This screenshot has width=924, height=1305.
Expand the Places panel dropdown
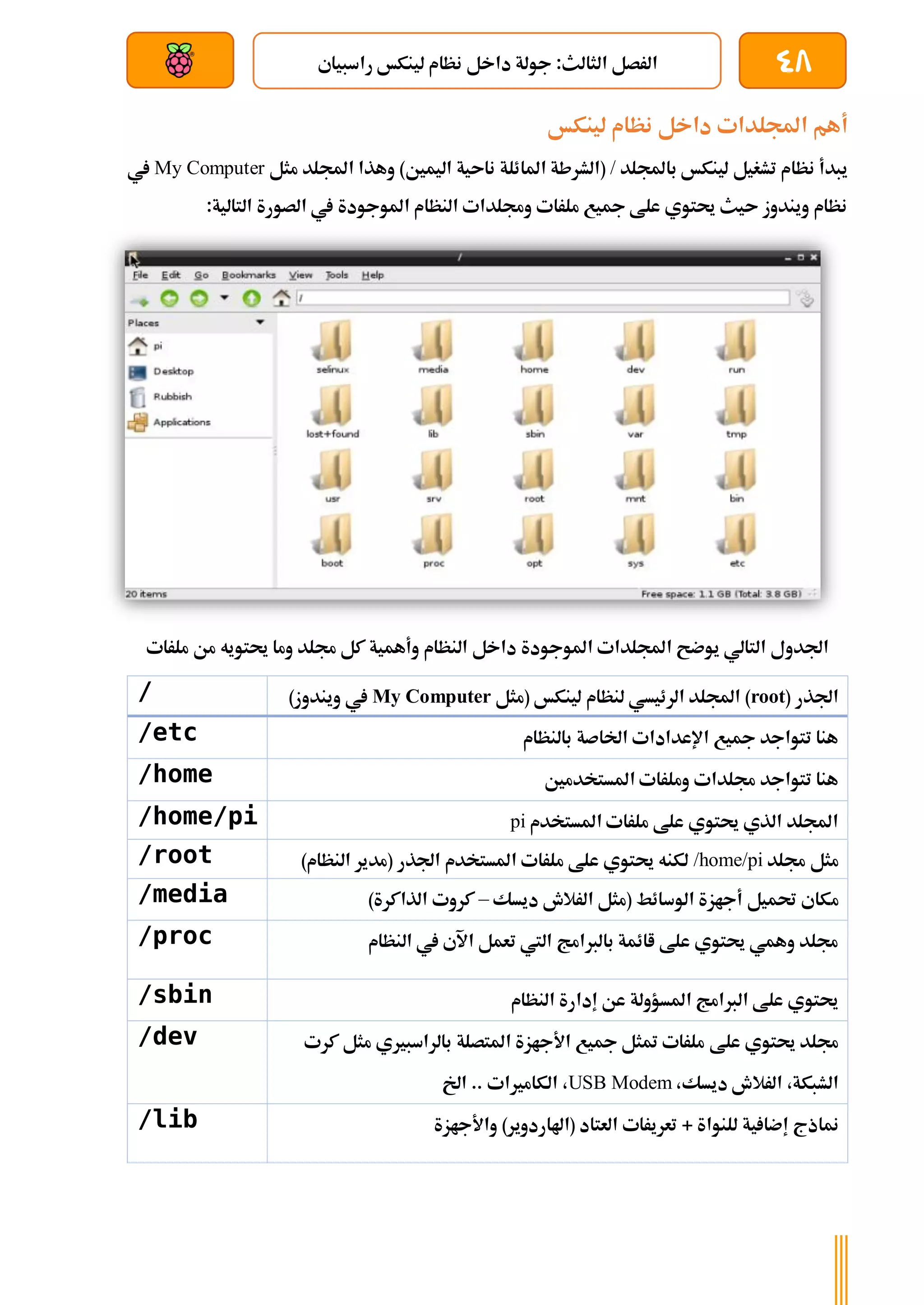260,322
